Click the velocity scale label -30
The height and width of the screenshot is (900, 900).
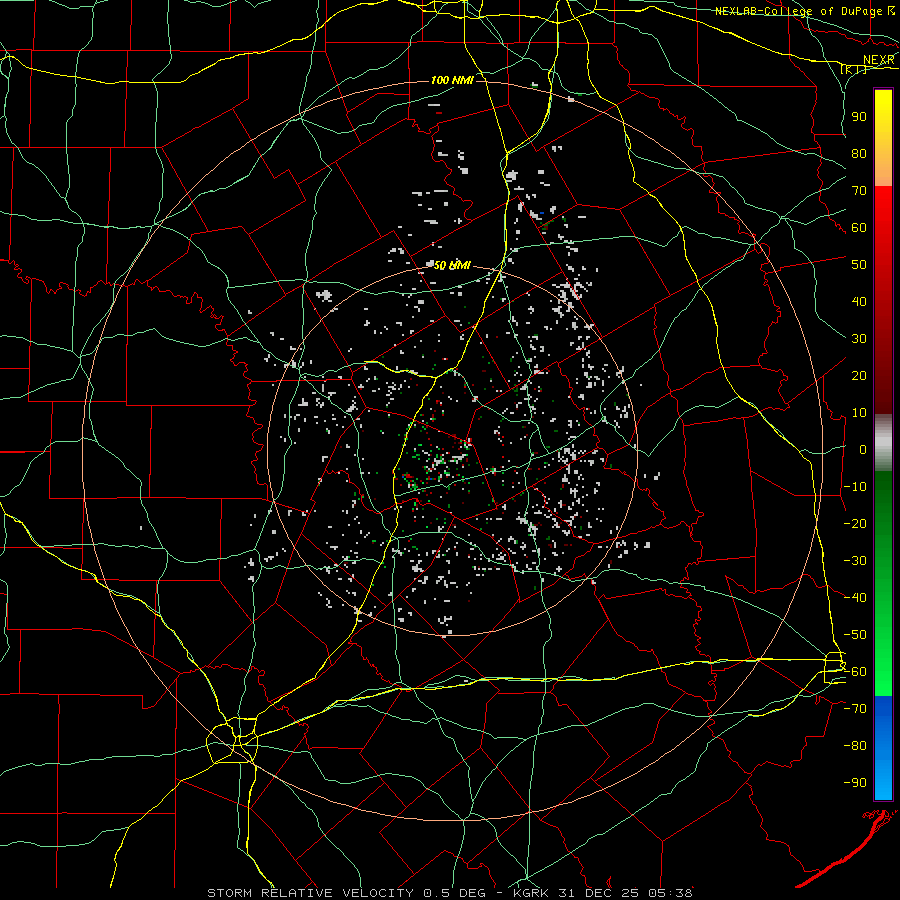click(855, 561)
